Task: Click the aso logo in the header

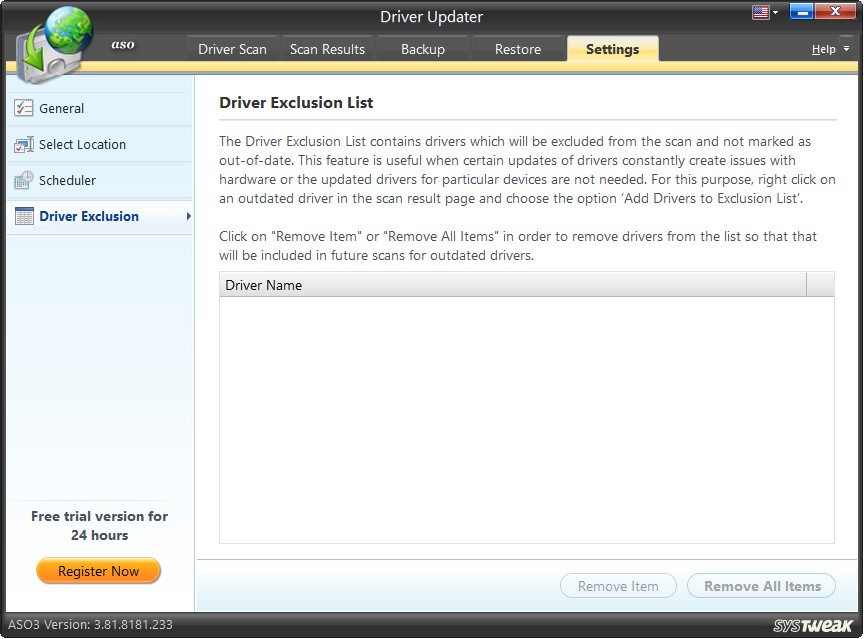Action: (122, 44)
